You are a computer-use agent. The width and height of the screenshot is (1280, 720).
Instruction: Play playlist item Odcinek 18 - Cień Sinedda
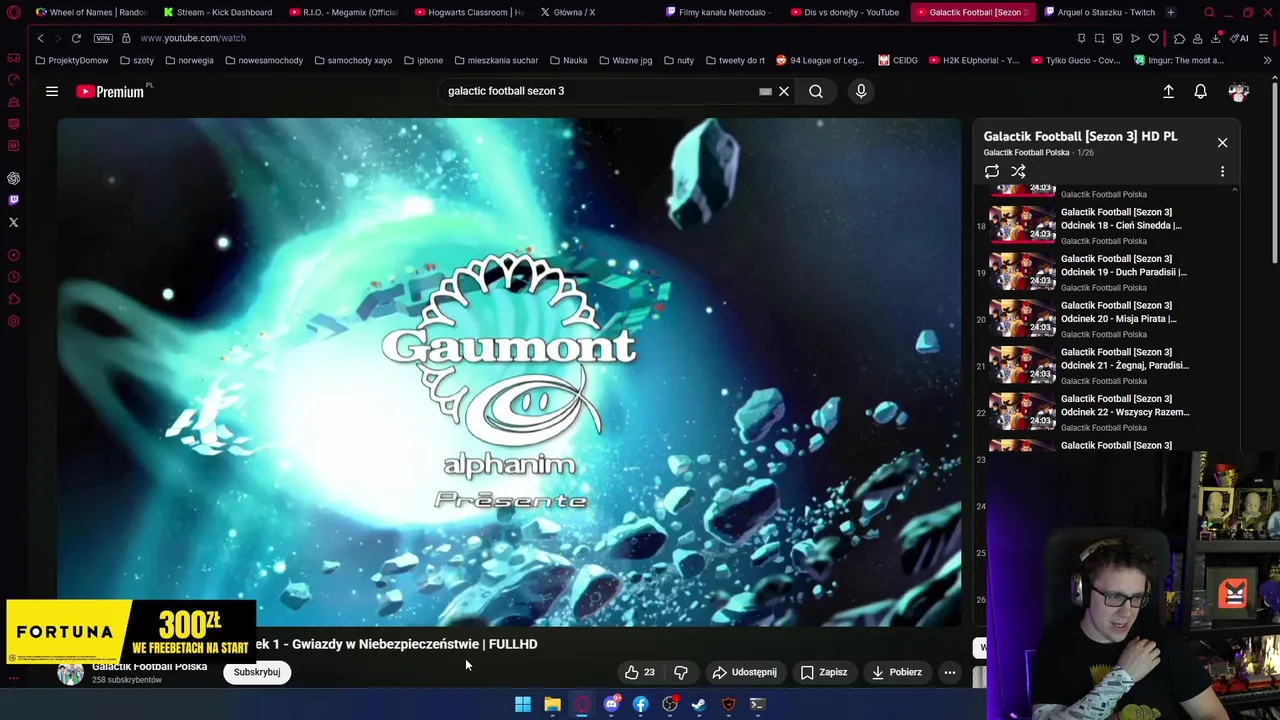1104,226
